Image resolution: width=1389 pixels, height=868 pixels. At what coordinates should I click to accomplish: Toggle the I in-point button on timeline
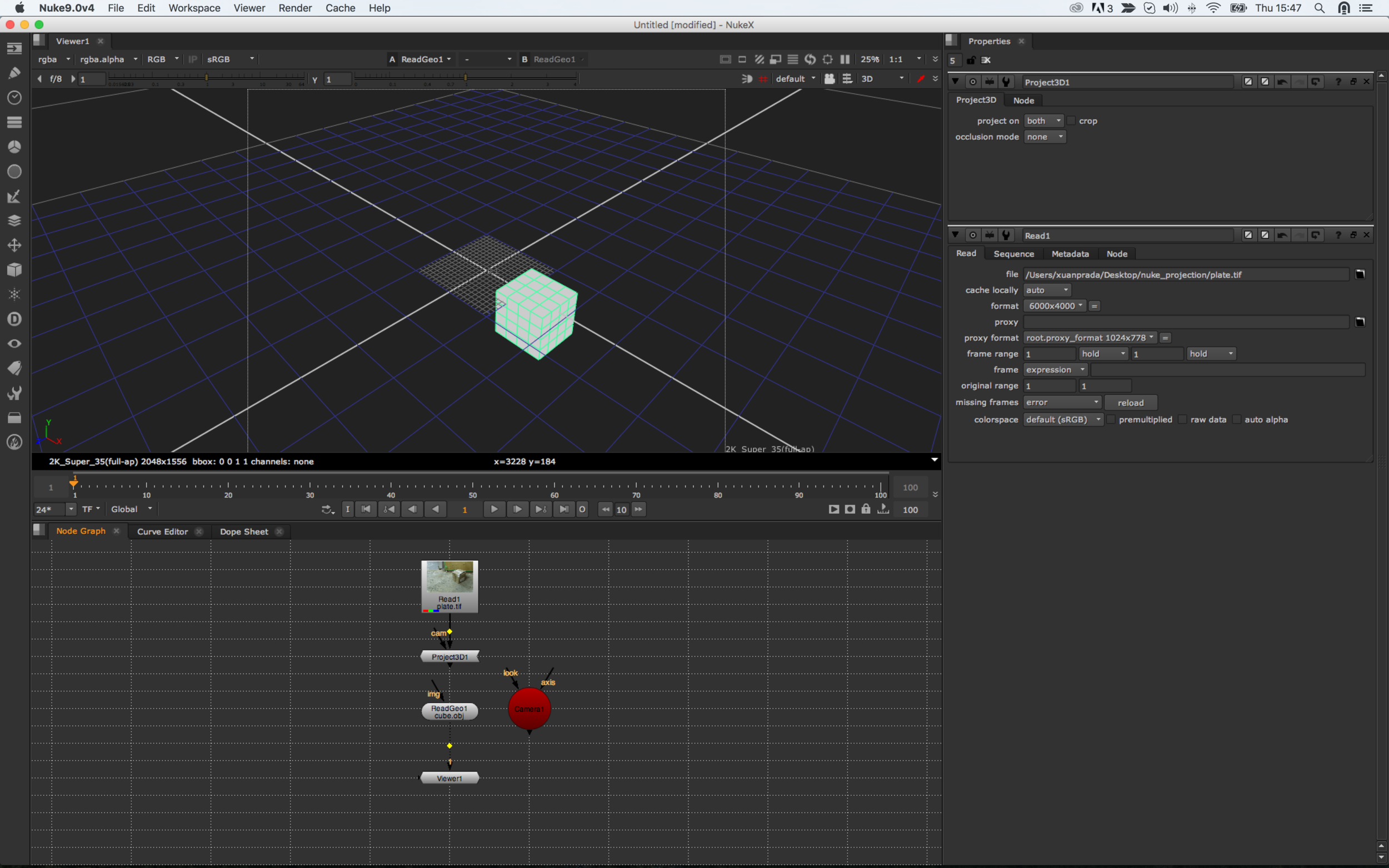347,509
